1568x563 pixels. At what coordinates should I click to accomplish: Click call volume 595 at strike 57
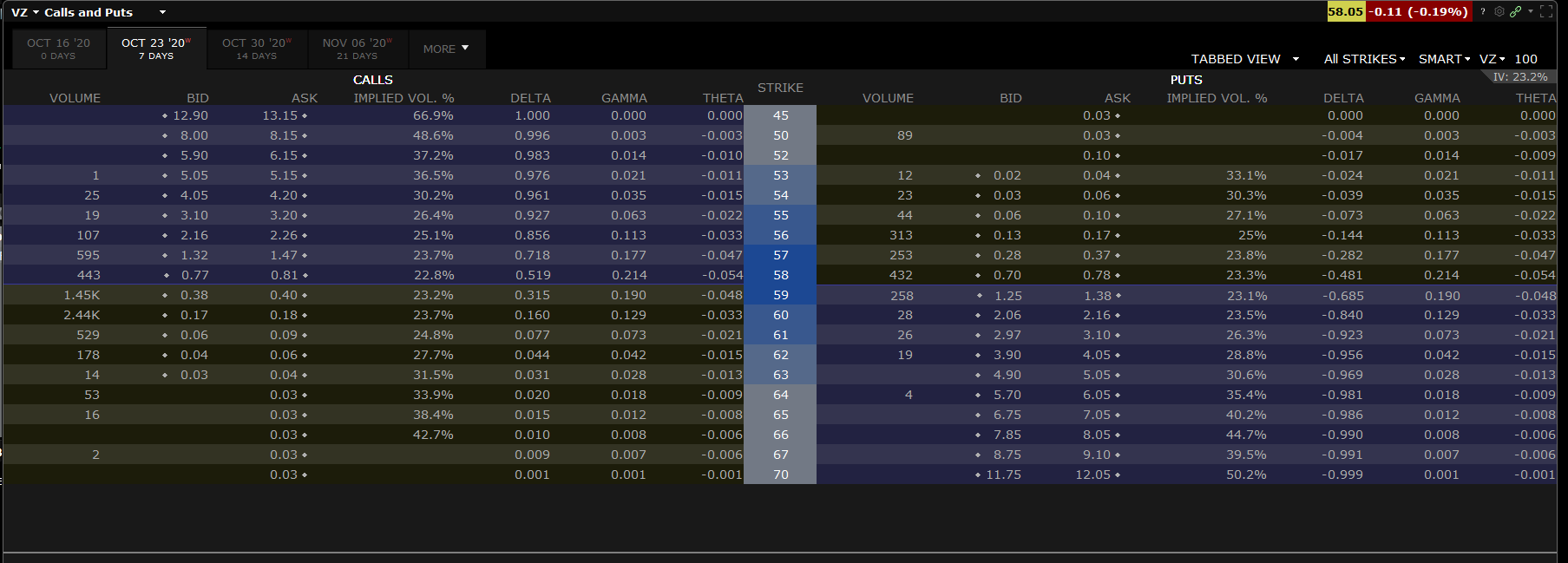click(x=88, y=255)
